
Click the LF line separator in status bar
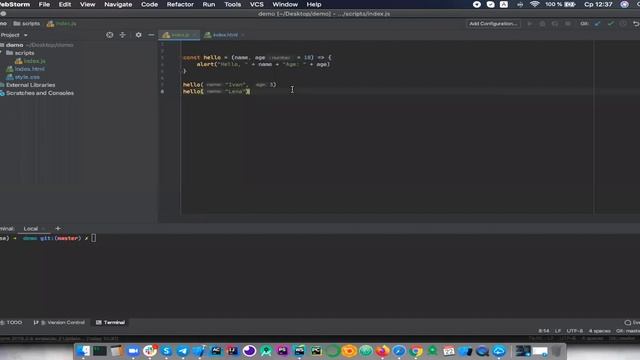558,331
